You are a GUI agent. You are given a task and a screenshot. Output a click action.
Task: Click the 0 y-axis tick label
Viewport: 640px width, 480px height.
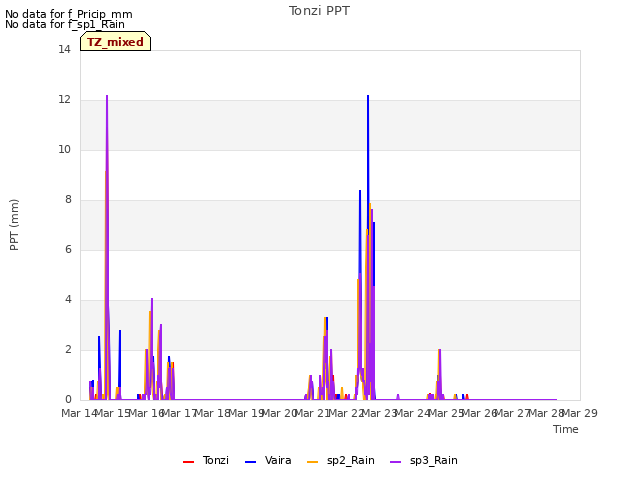[x=68, y=400]
